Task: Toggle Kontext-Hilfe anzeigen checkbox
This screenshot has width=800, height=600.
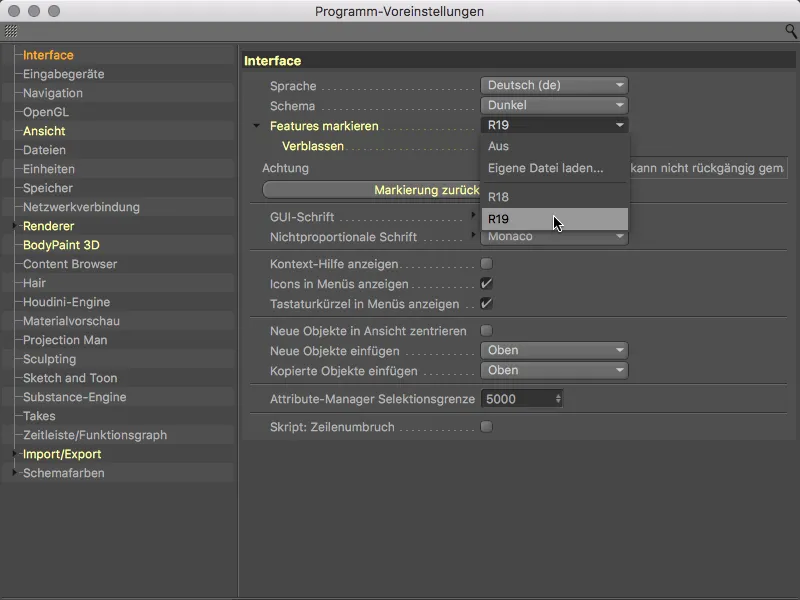Action: 486,264
